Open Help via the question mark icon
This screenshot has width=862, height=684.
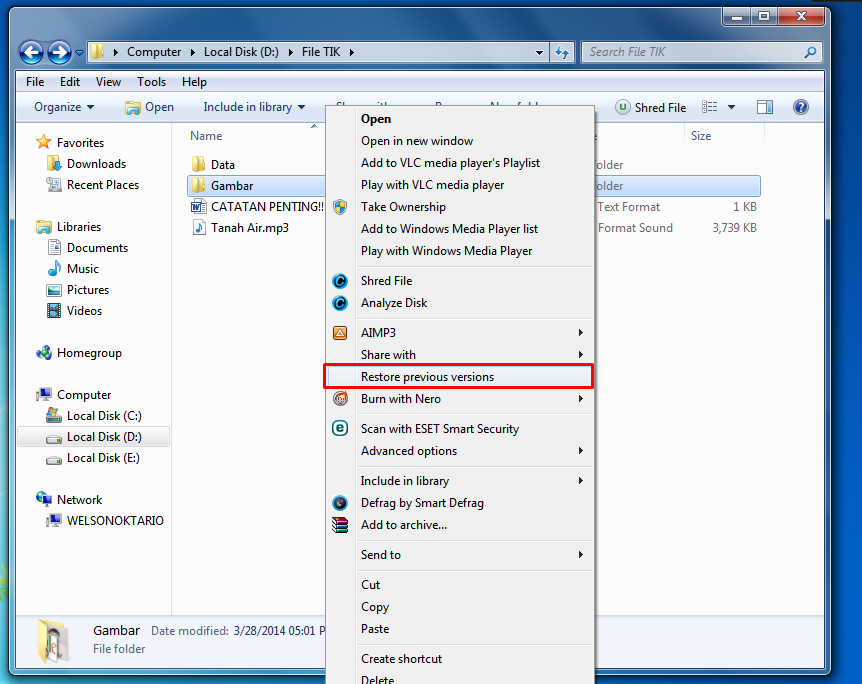801,107
